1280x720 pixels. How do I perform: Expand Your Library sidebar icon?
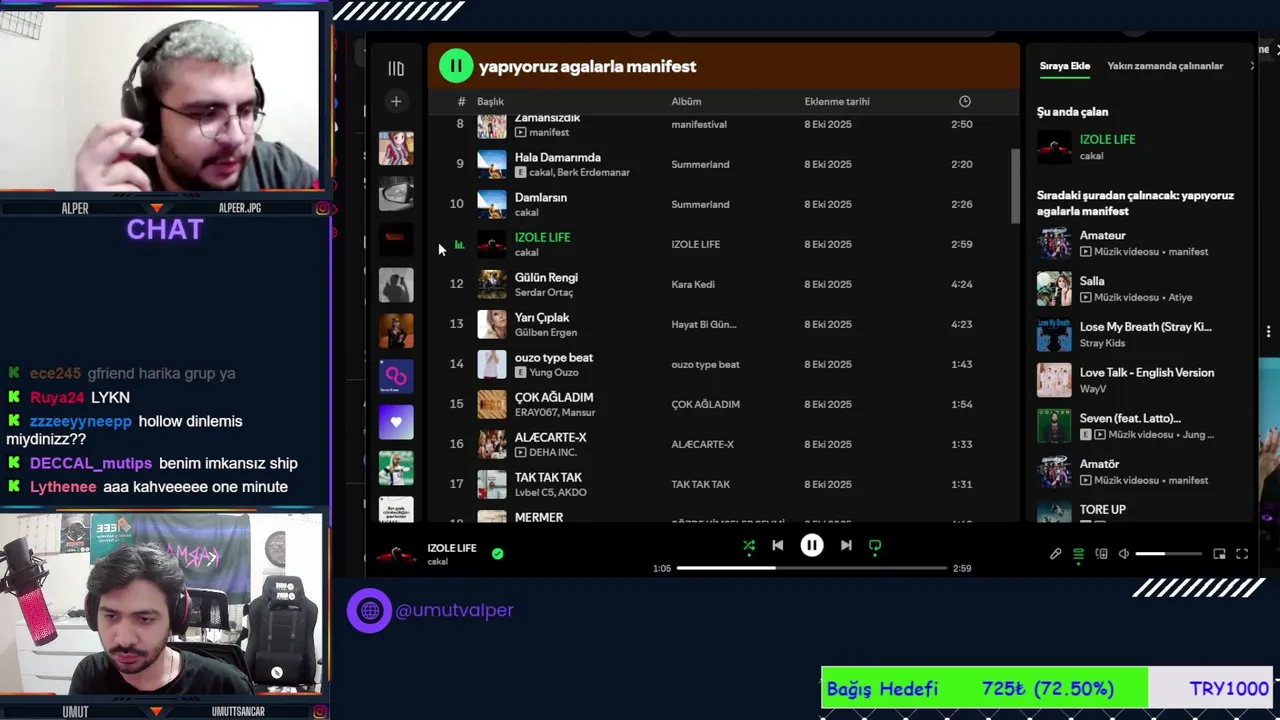(396, 68)
